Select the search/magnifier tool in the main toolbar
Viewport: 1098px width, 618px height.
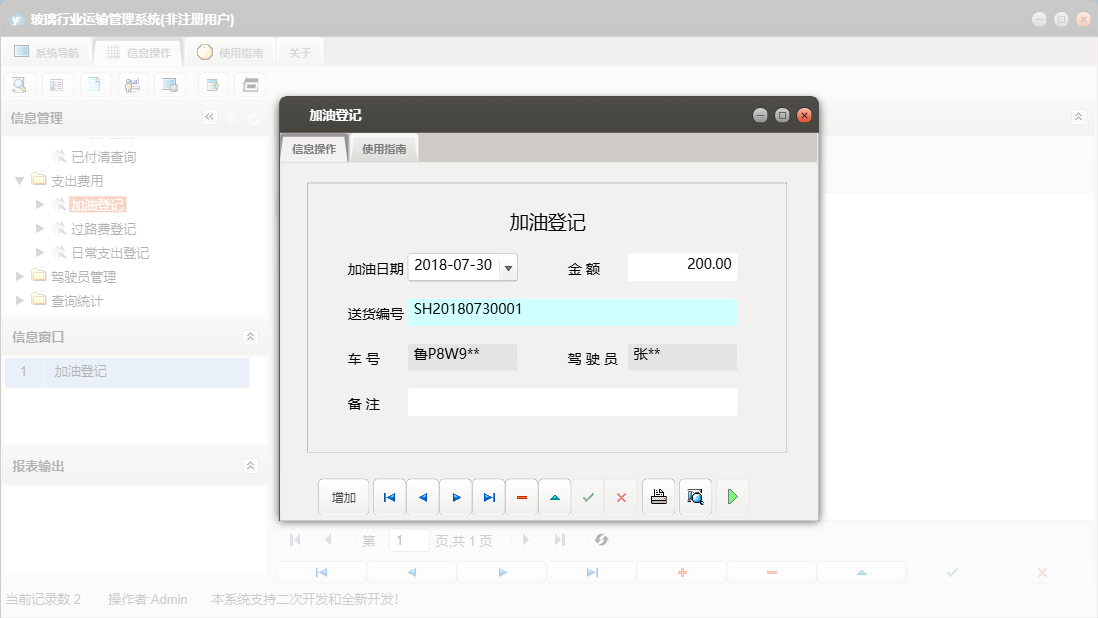pos(20,84)
